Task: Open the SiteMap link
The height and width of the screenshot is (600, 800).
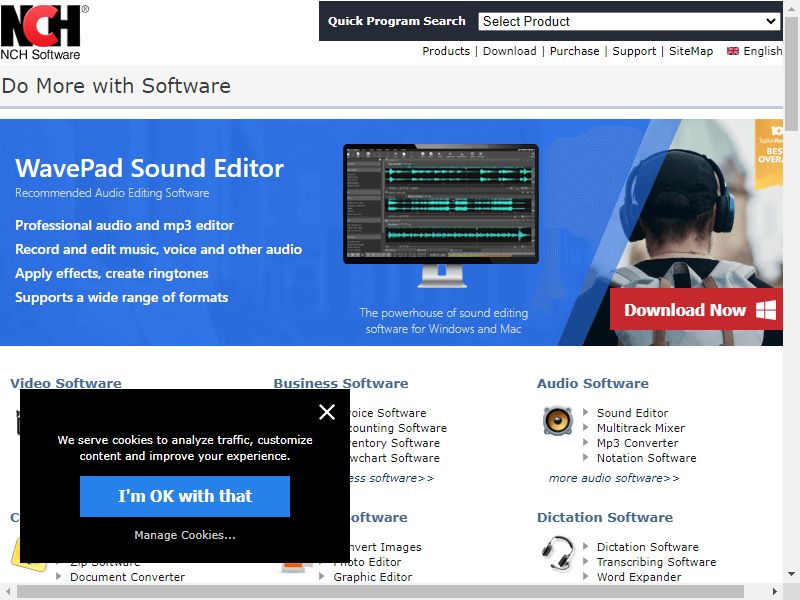Action: pos(690,51)
